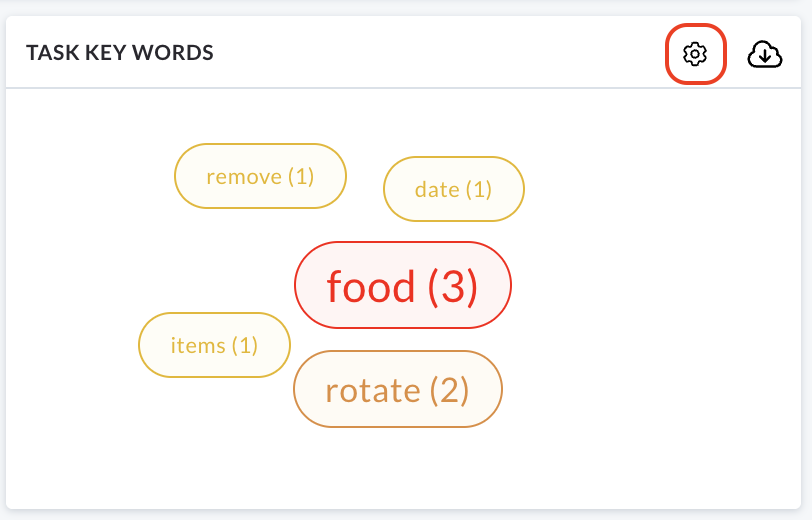Filter tasks by the orange rotate keyword
The width and height of the screenshot is (812, 520).
pos(398,389)
